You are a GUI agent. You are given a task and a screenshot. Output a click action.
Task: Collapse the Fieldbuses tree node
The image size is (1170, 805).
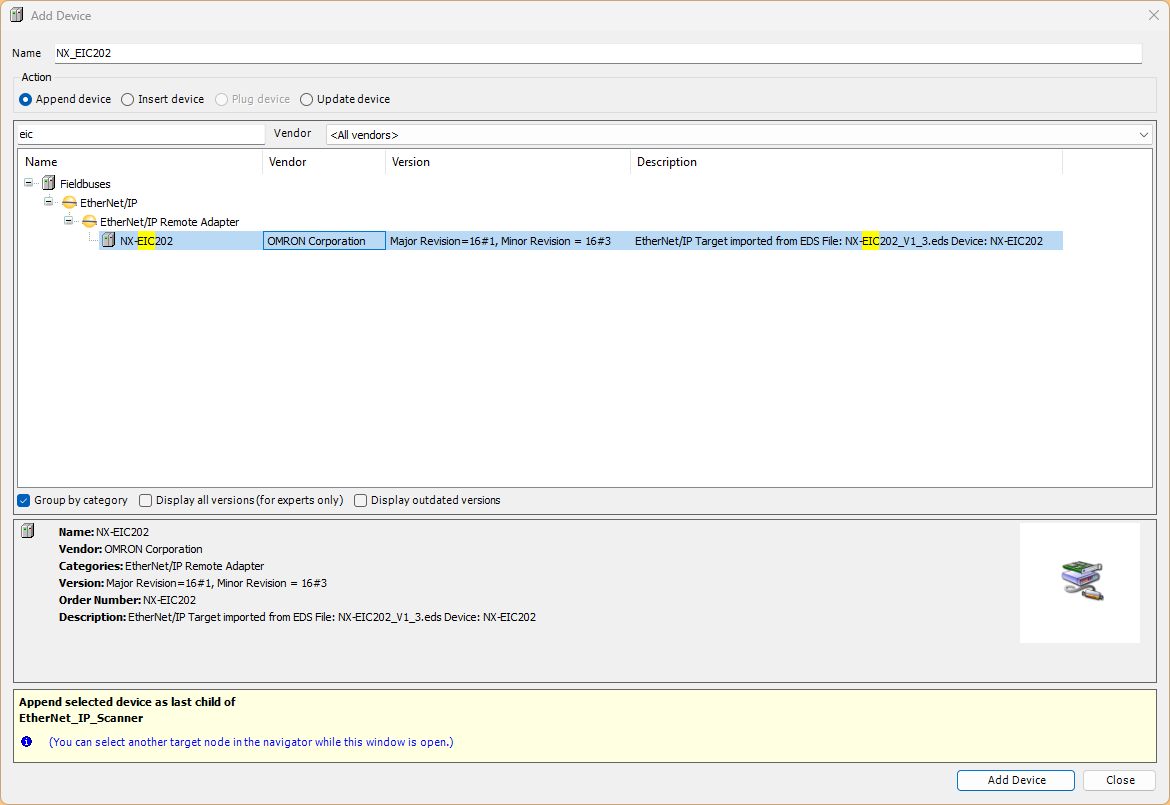(29, 184)
